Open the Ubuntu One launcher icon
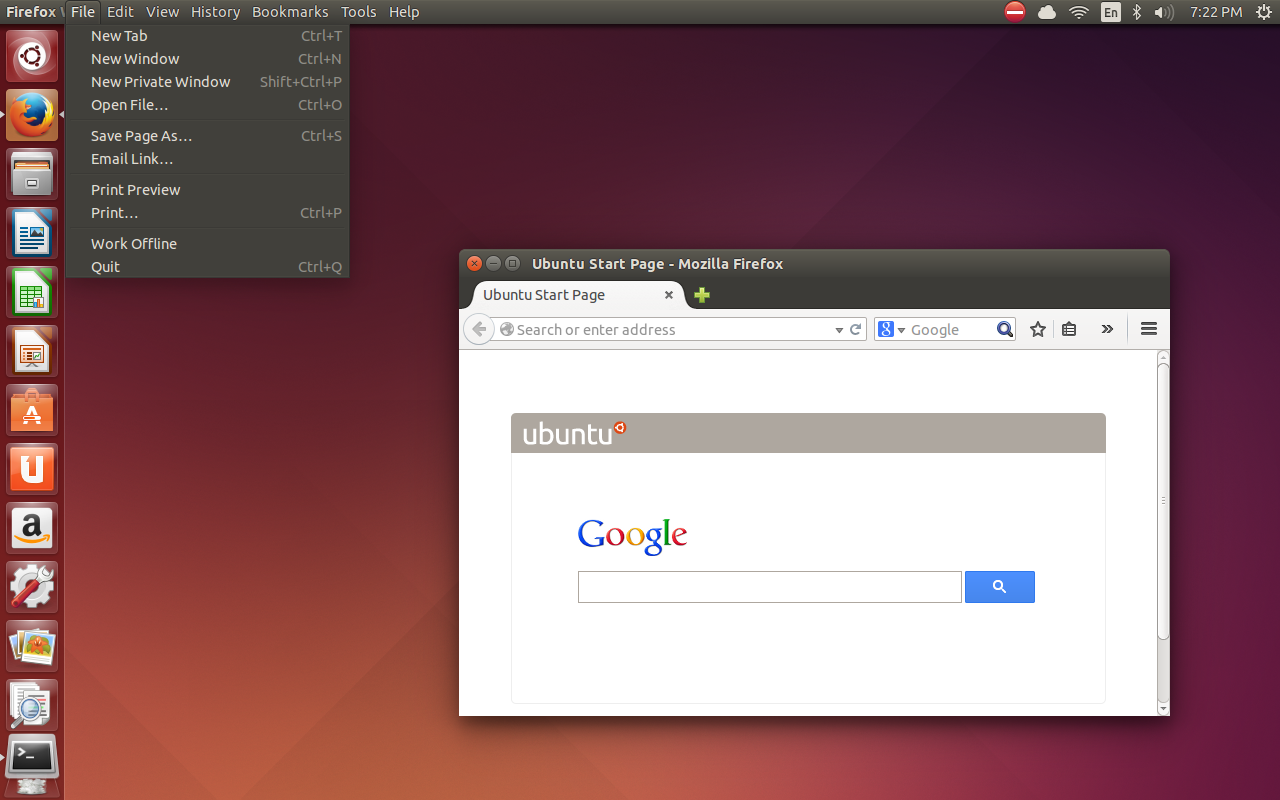Viewport: 1280px width, 800px height. (32, 469)
